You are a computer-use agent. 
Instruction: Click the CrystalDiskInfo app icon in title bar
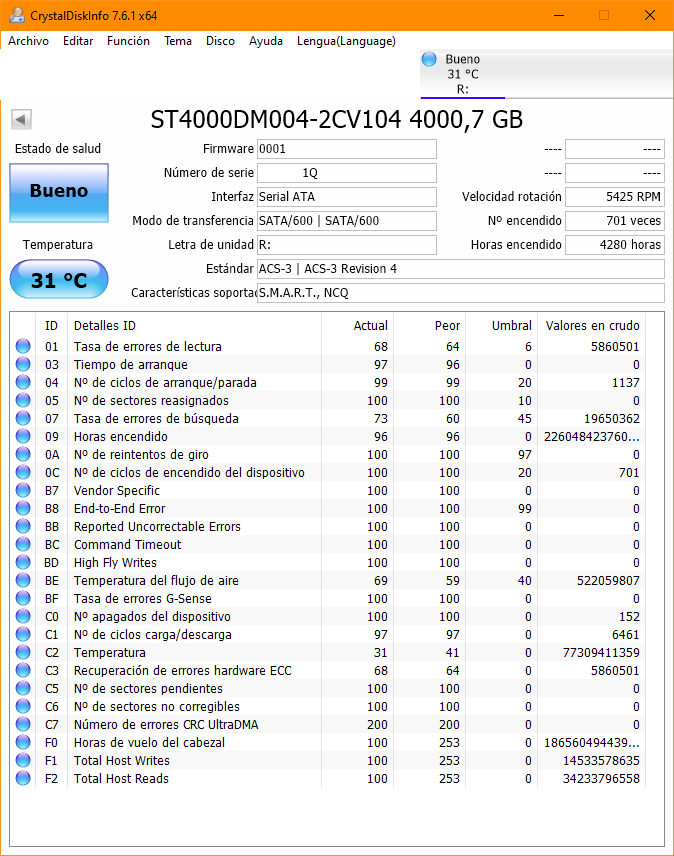pyautogui.click(x=17, y=15)
